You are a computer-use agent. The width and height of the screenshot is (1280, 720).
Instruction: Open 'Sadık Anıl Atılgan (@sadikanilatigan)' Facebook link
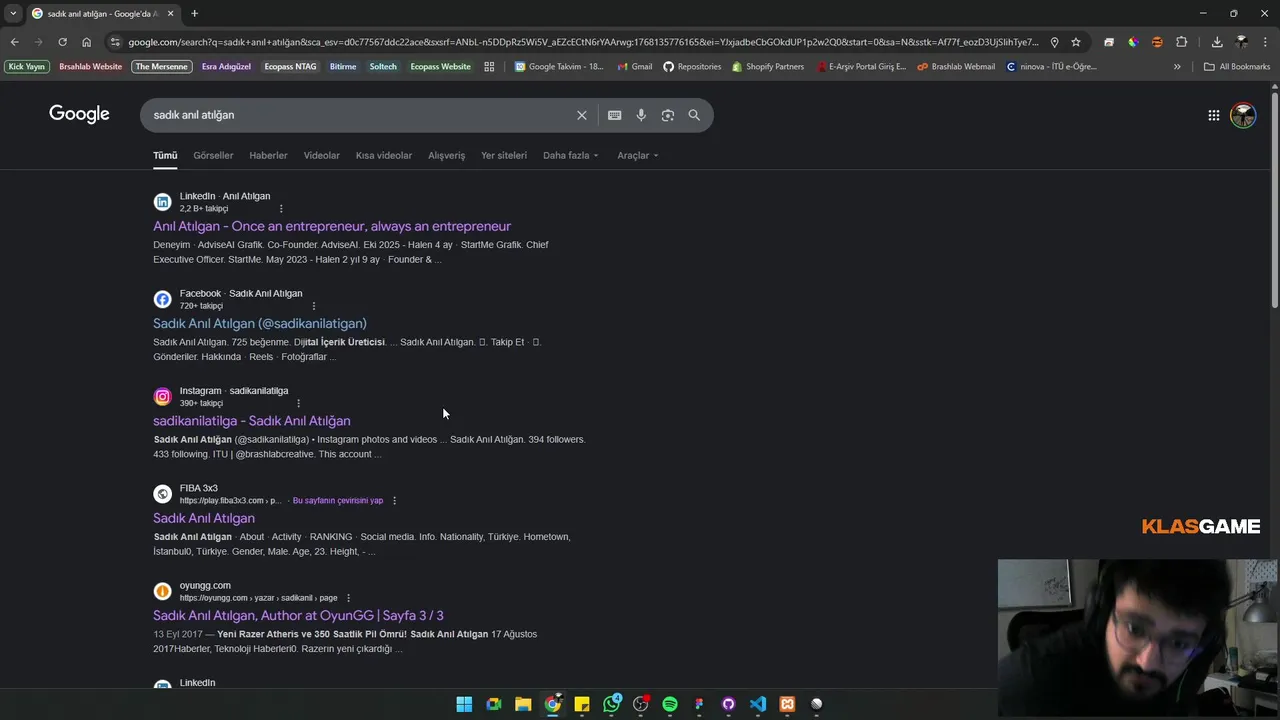coord(260,323)
